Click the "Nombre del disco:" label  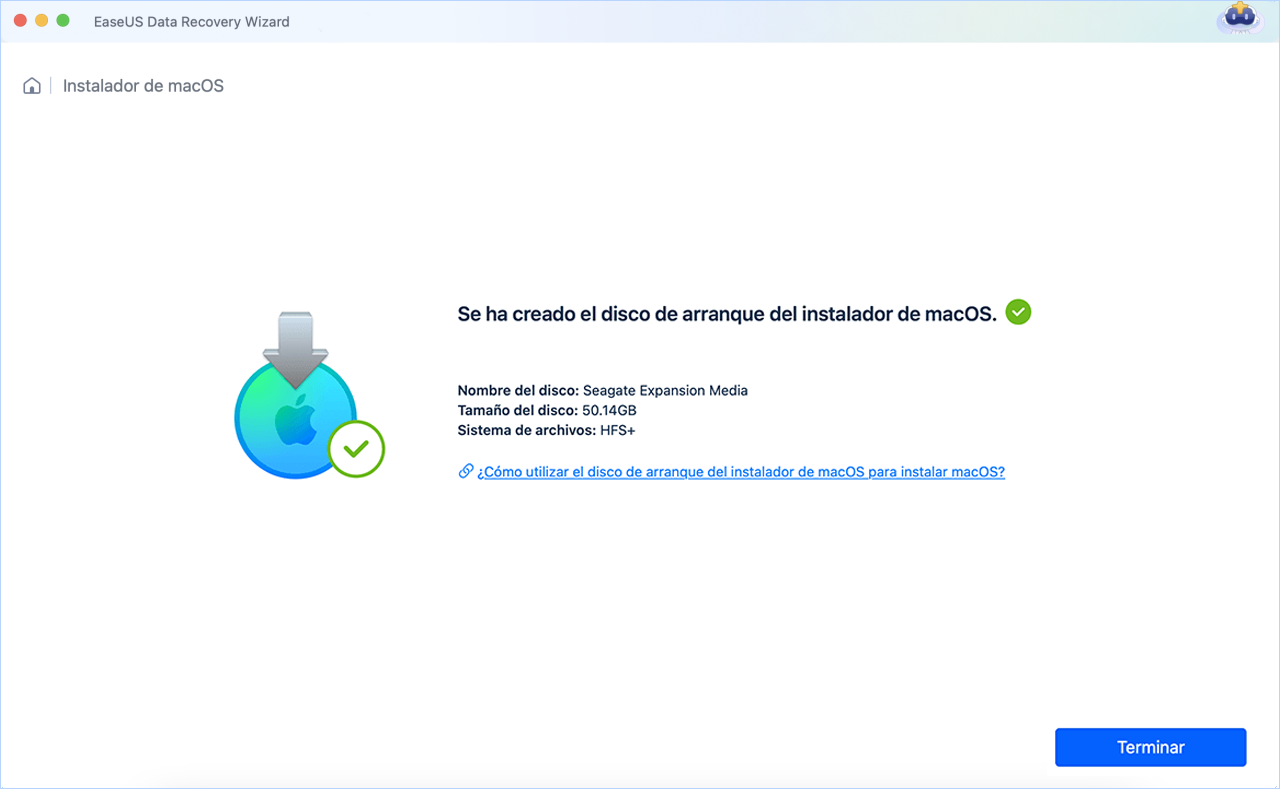pyautogui.click(x=518, y=390)
